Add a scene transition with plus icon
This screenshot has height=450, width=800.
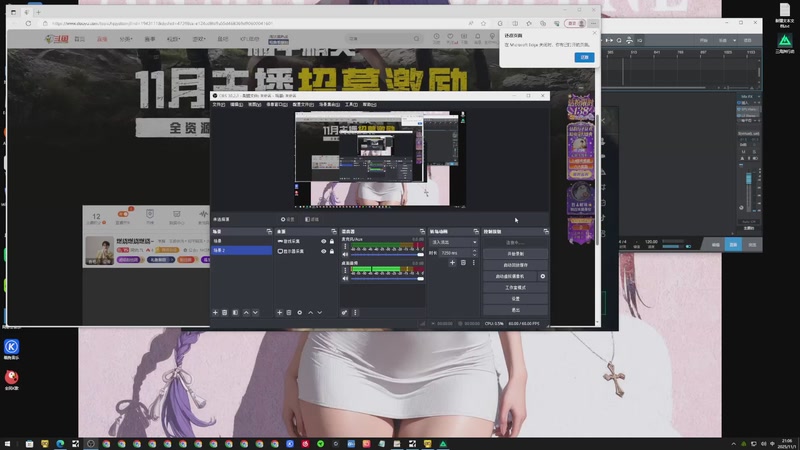(x=452, y=263)
